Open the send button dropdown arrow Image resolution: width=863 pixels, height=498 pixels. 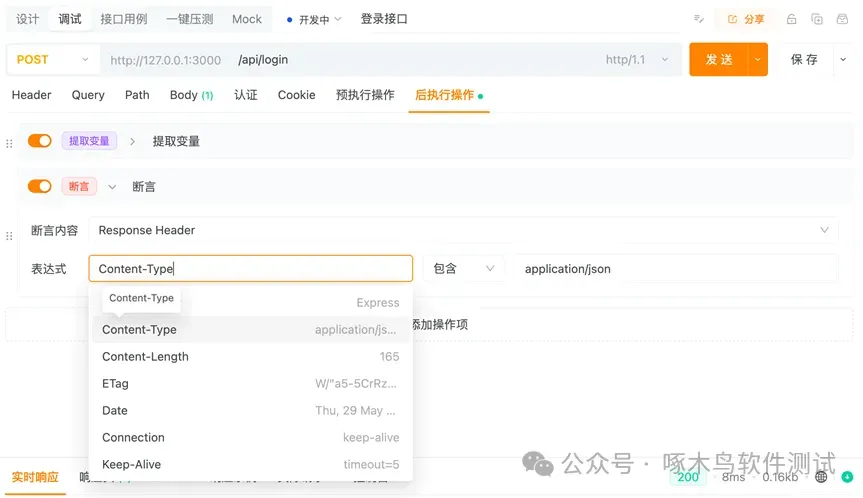point(758,59)
